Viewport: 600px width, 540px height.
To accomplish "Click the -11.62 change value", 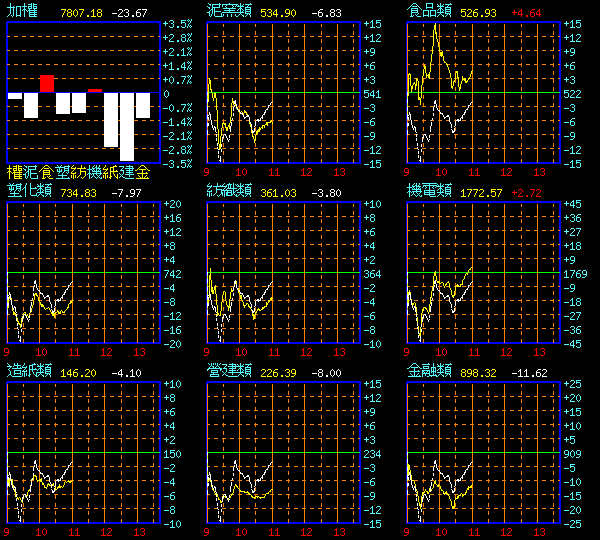I will 530,373.
